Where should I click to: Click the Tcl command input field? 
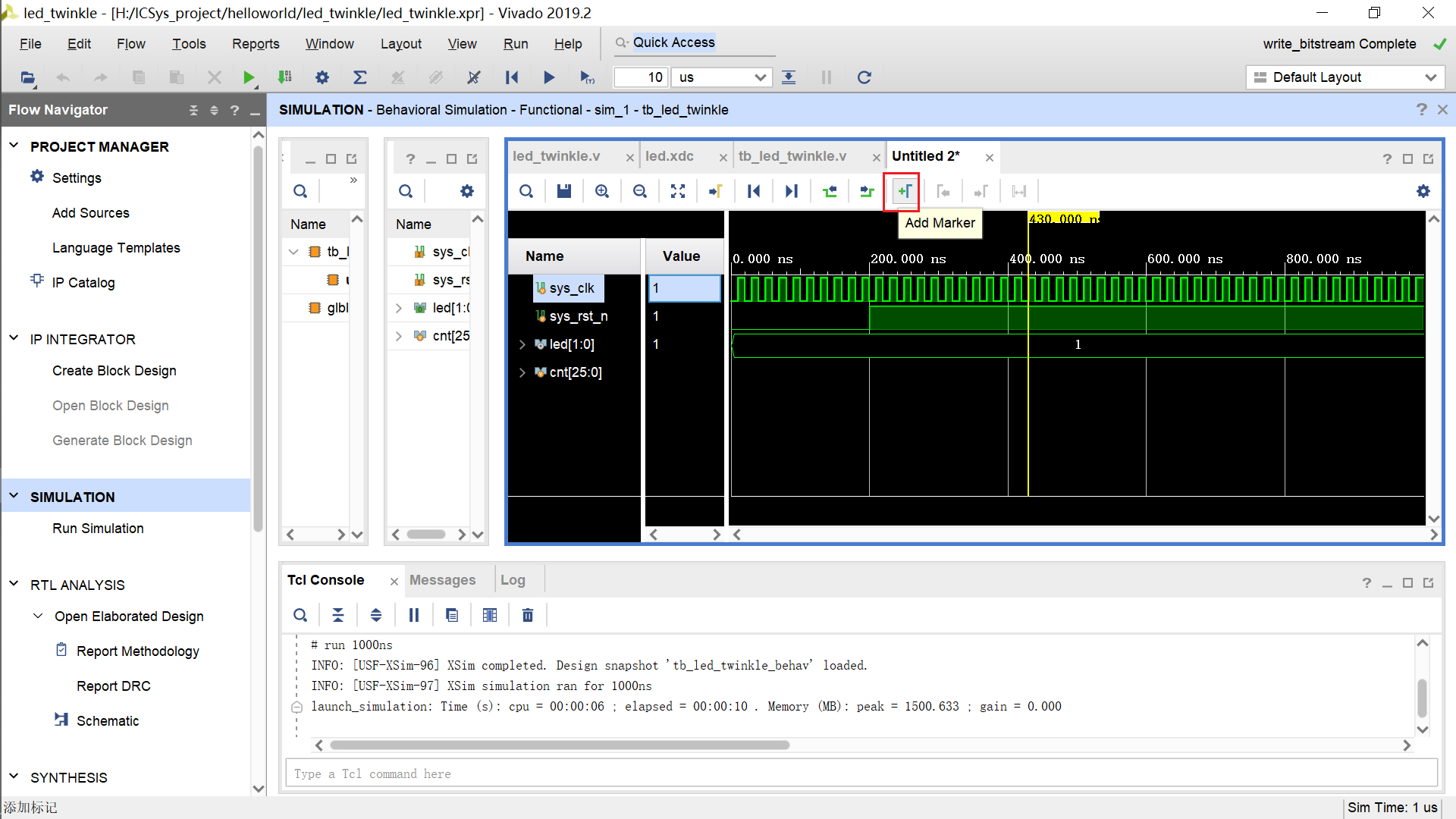[861, 773]
